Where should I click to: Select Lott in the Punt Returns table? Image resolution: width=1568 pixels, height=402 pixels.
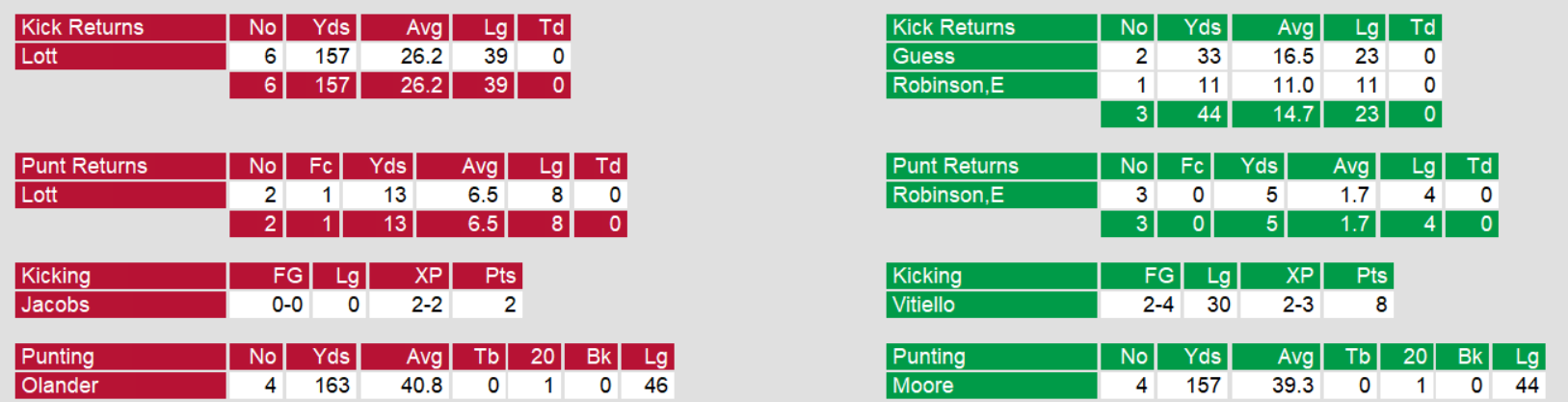tap(120, 195)
